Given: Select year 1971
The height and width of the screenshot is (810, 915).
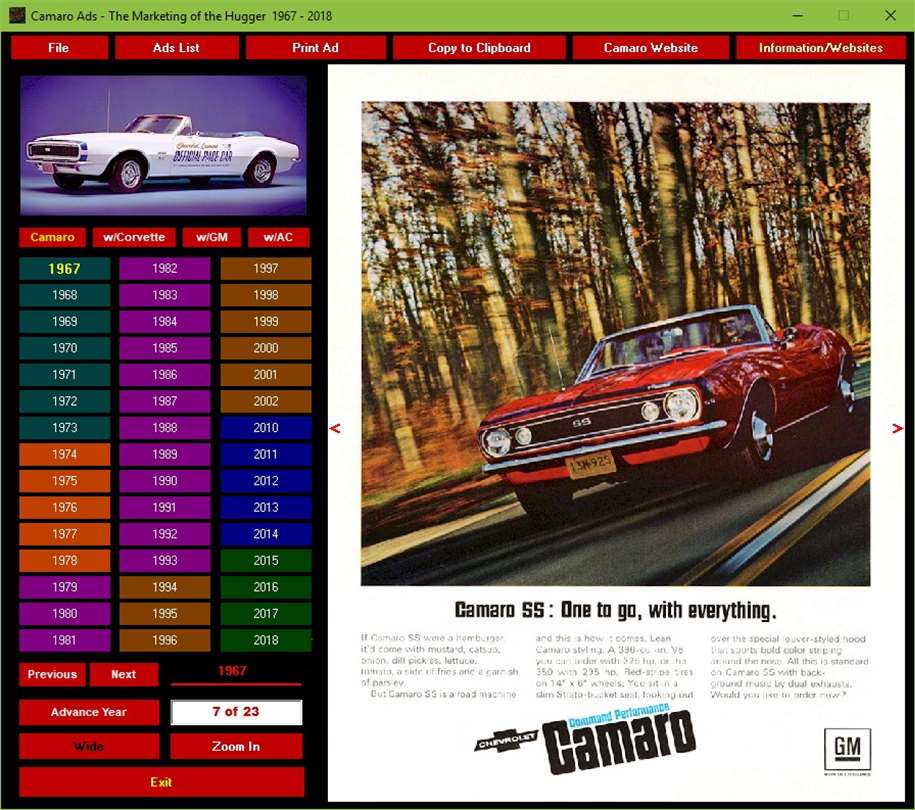Looking at the screenshot, I should pos(65,375).
